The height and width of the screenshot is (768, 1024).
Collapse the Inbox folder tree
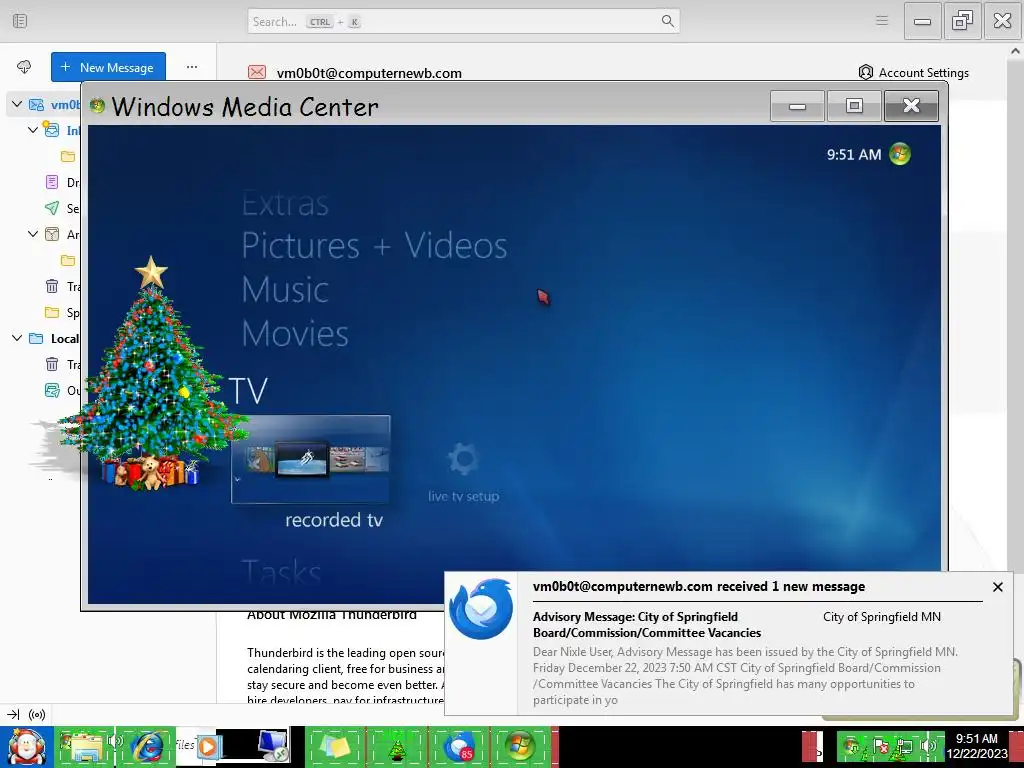[33, 129]
